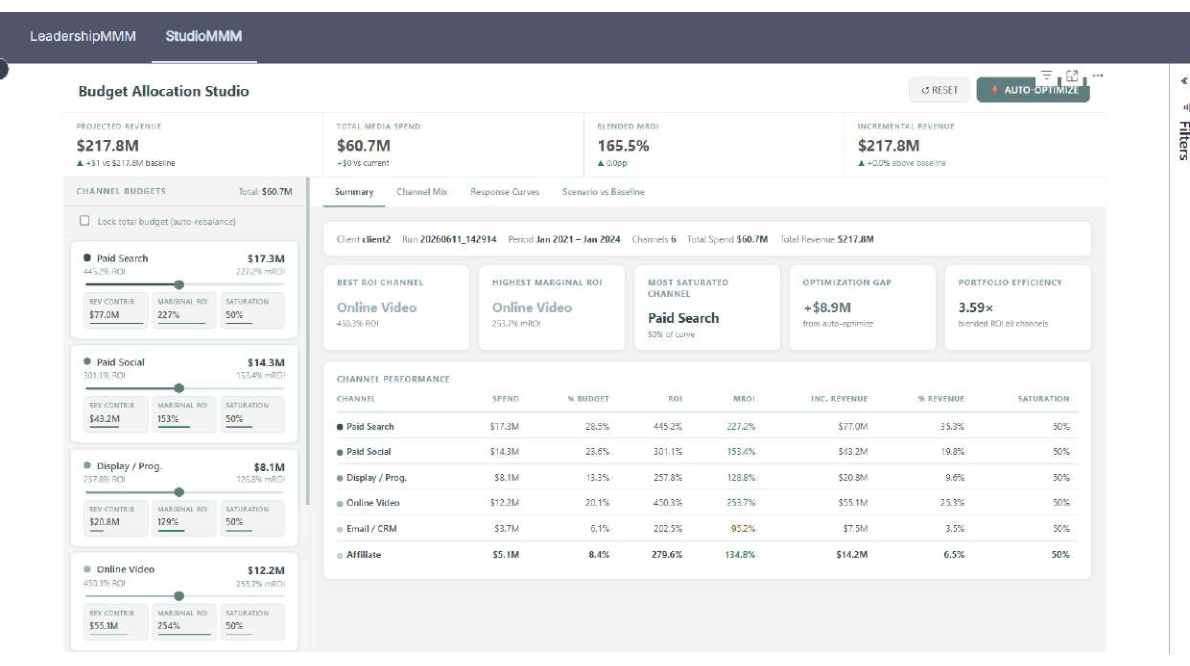Open the Summary tab

pyautogui.click(x=354, y=192)
